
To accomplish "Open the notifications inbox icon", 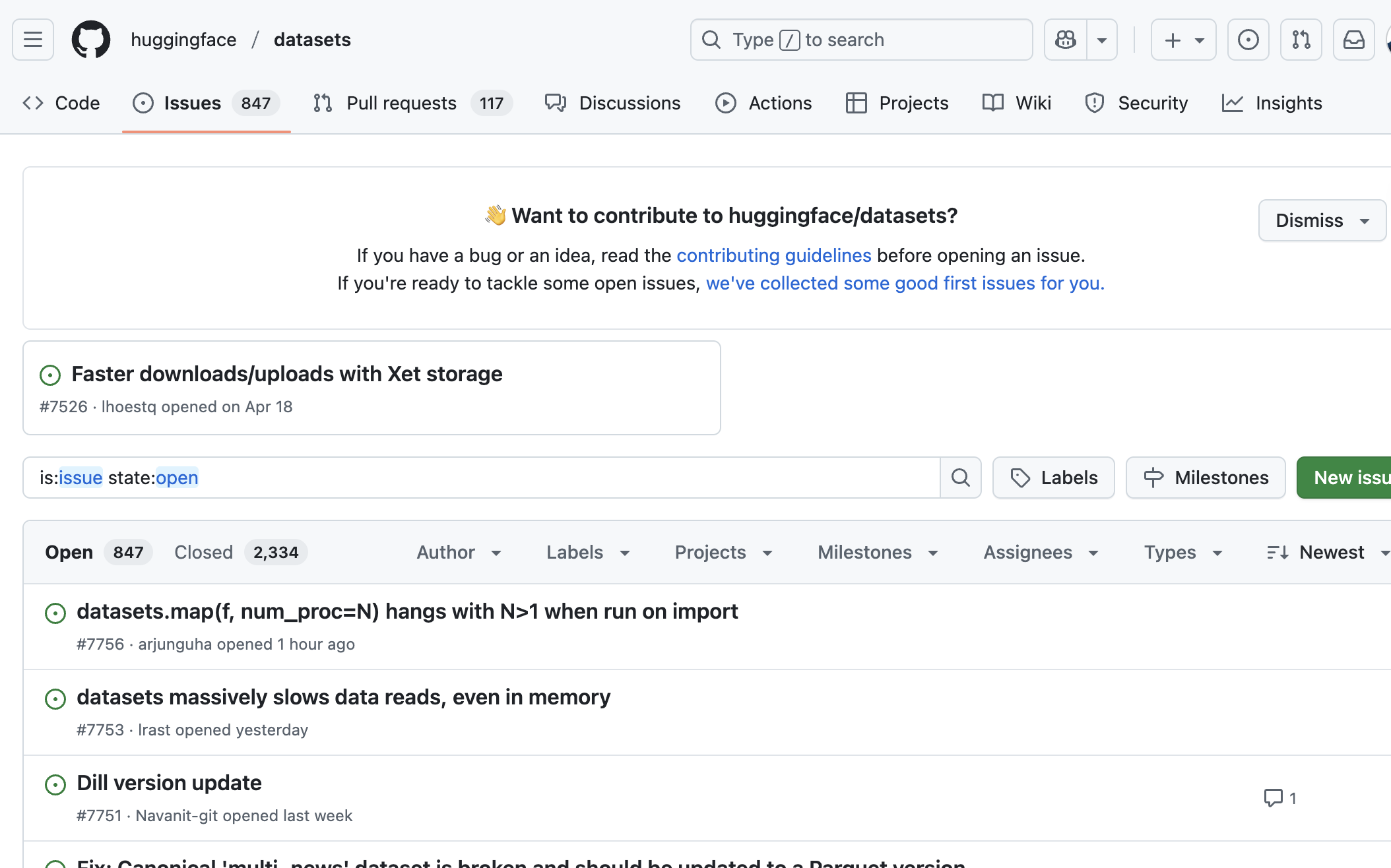I will pyautogui.click(x=1353, y=40).
